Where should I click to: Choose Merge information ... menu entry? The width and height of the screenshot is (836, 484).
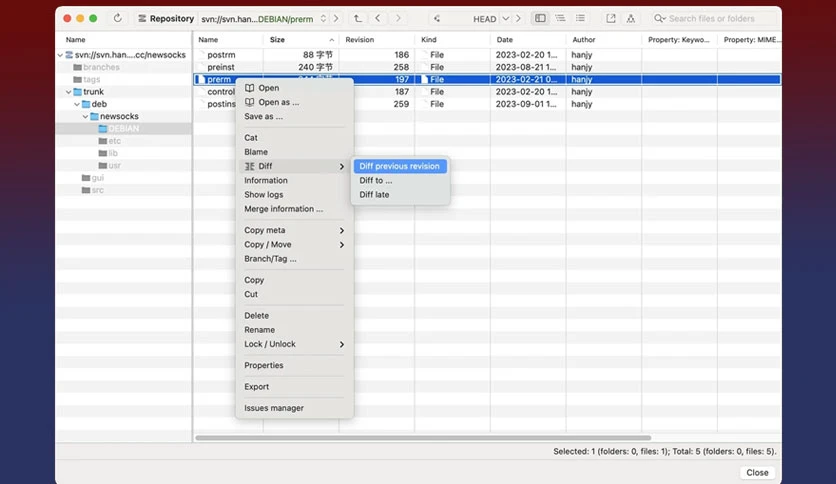coord(294,209)
